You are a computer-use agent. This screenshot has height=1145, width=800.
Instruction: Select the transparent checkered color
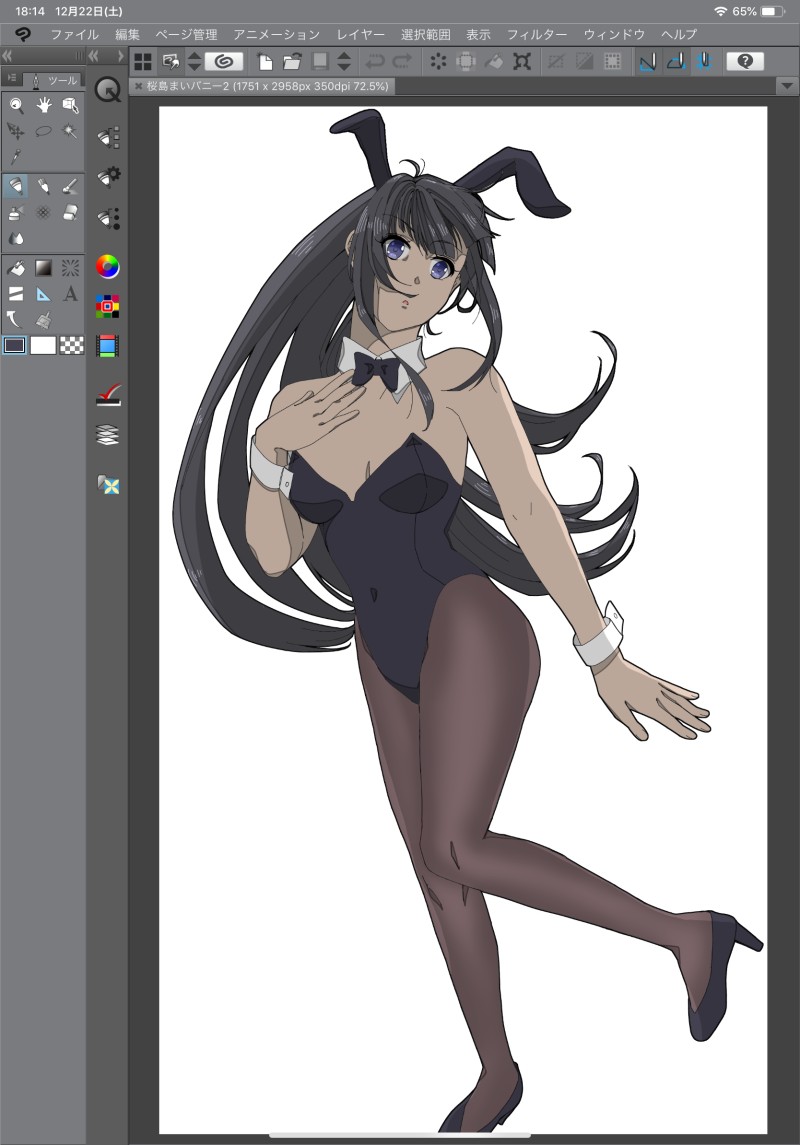[x=72, y=345]
